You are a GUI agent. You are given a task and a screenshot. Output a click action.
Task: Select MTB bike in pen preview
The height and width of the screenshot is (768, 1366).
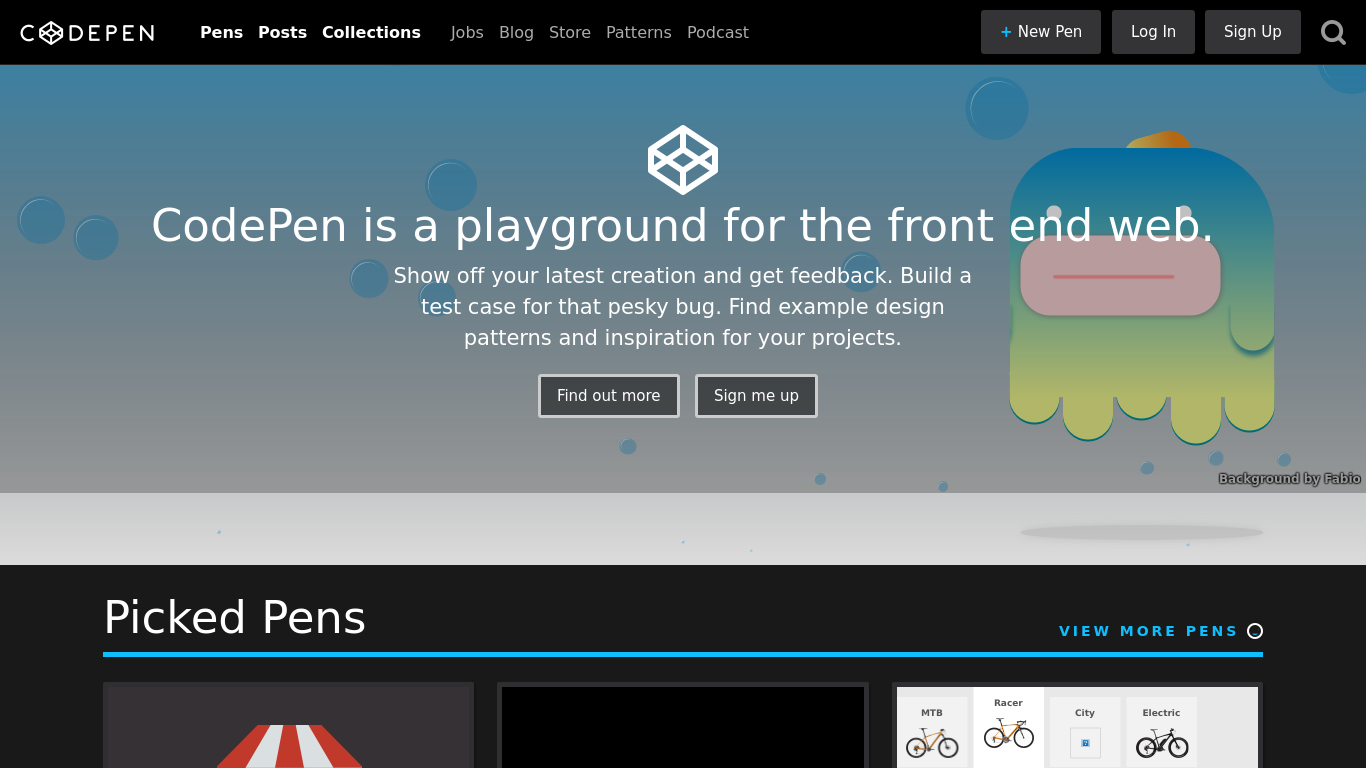pos(932,732)
